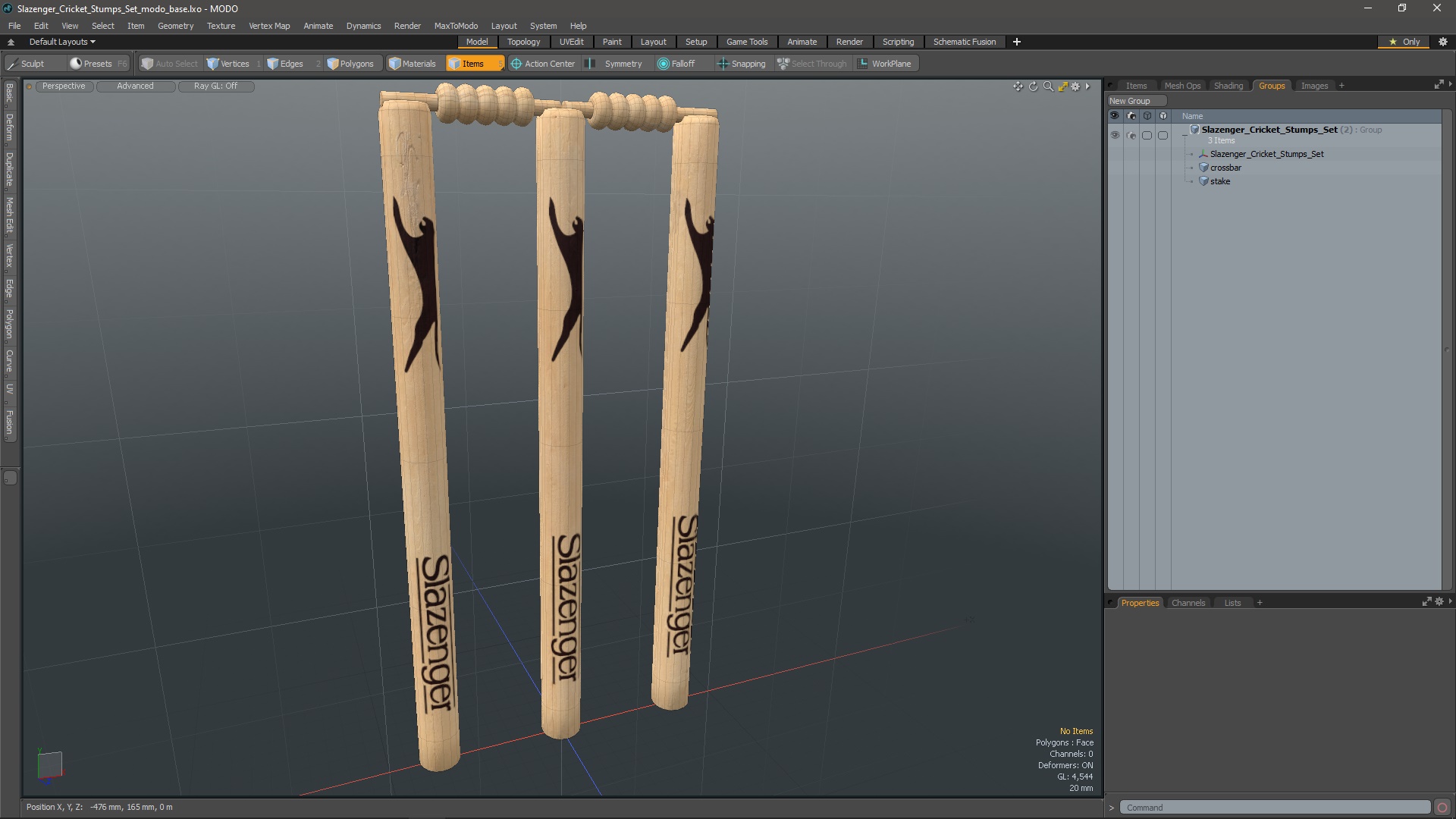Click the render camera column header
The image size is (1456, 819).
(x=1131, y=116)
